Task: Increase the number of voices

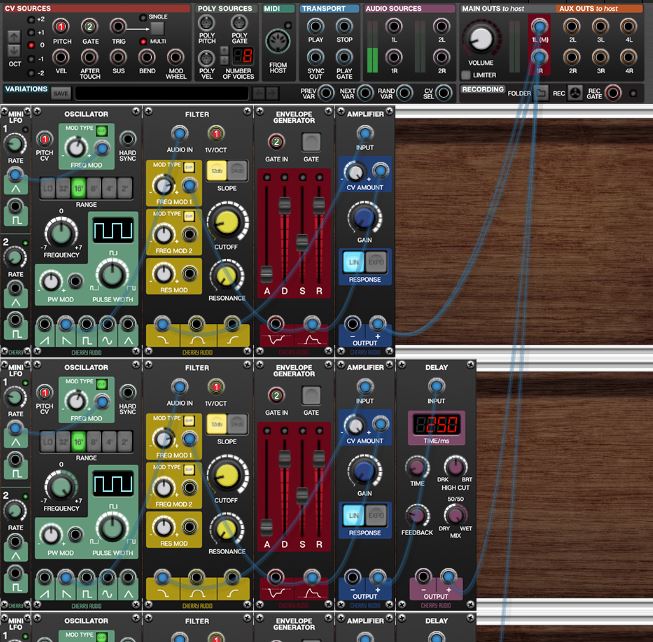Action: pyautogui.click(x=224, y=51)
